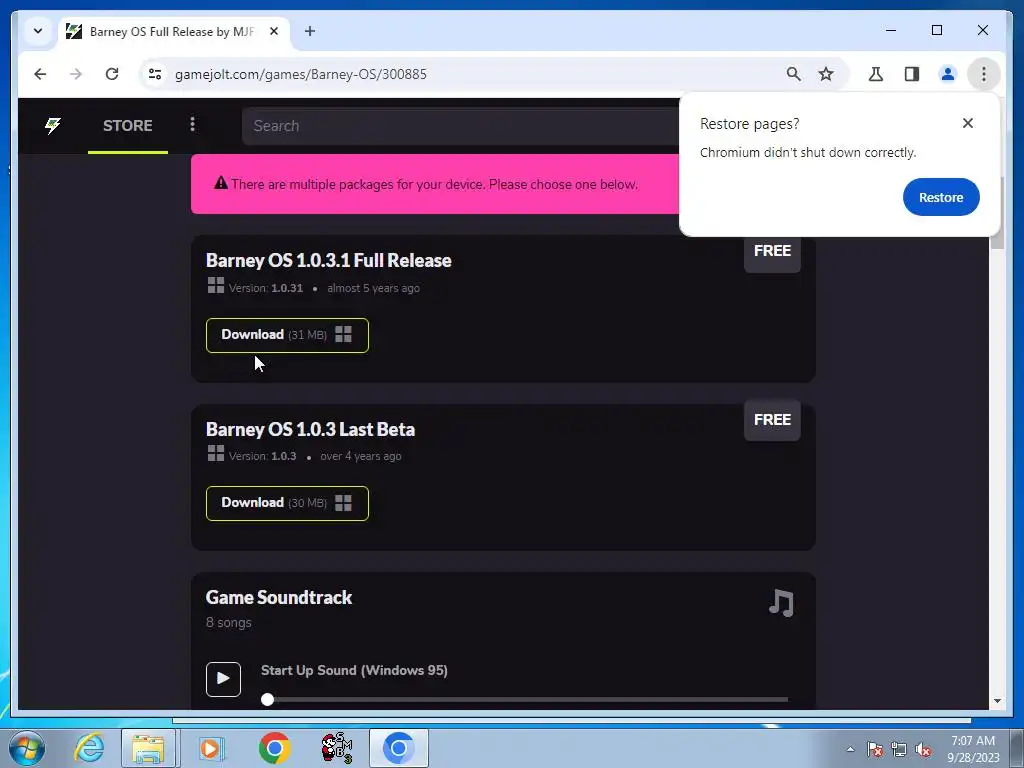
Task: Click the music note icon in Game Soundtrack
Action: tap(781, 603)
